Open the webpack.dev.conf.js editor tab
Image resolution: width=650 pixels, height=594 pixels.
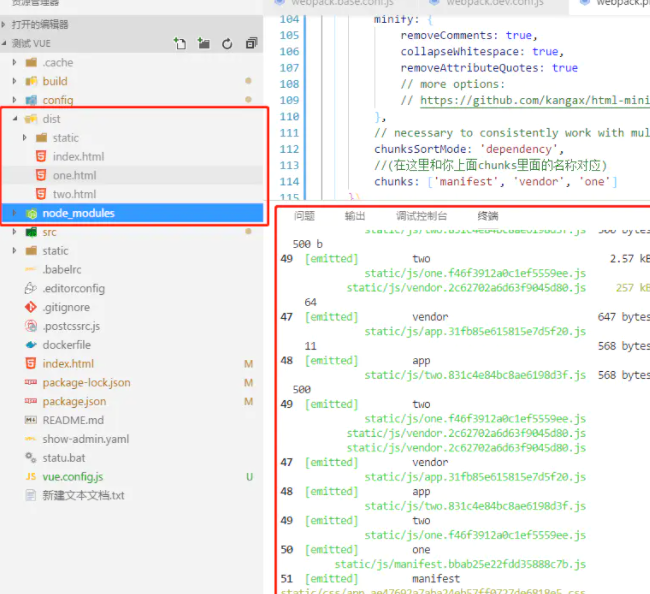495,3
